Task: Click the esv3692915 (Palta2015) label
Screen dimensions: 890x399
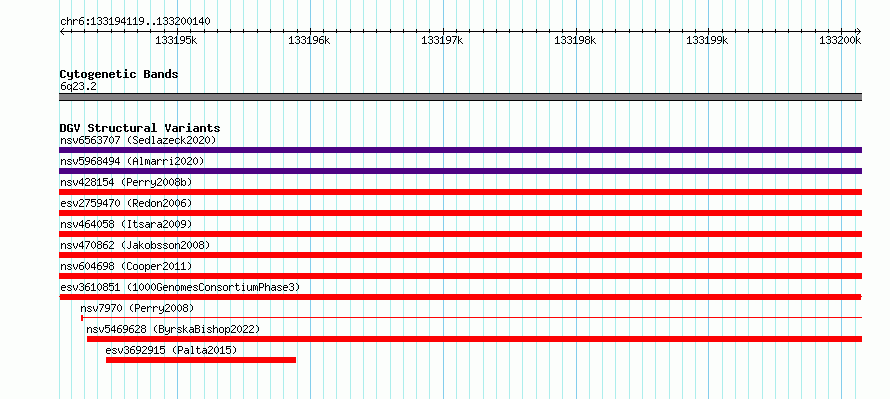Action: 171,350
